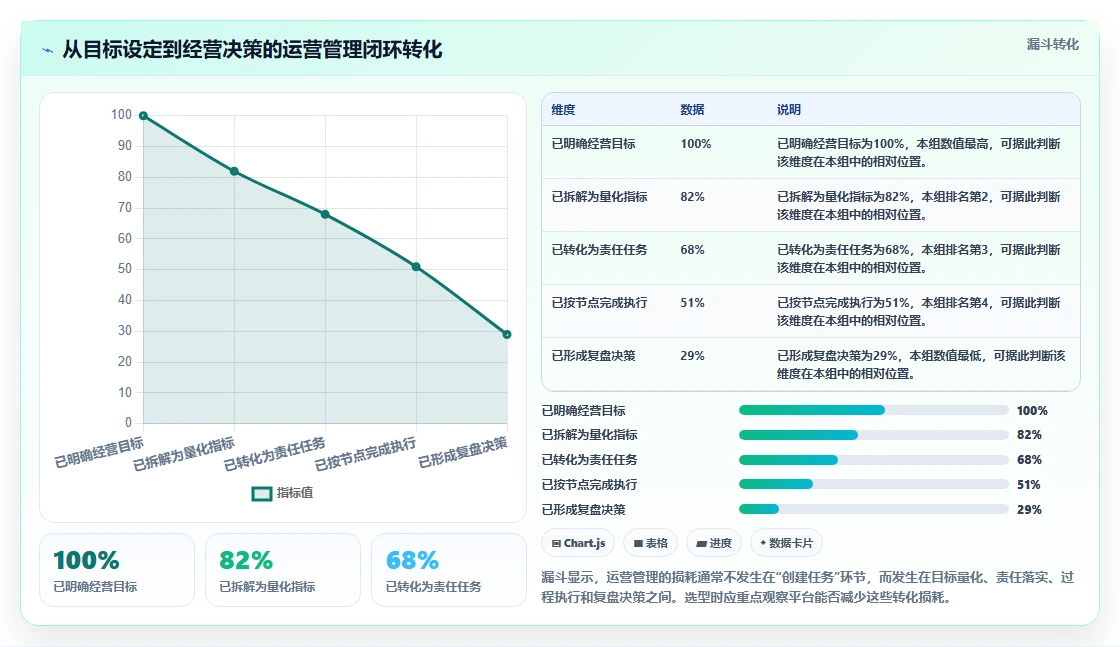This screenshot has width=1120, height=647.
Task: Open the 100% 已明确经营目标 data card
Action: click(117, 570)
